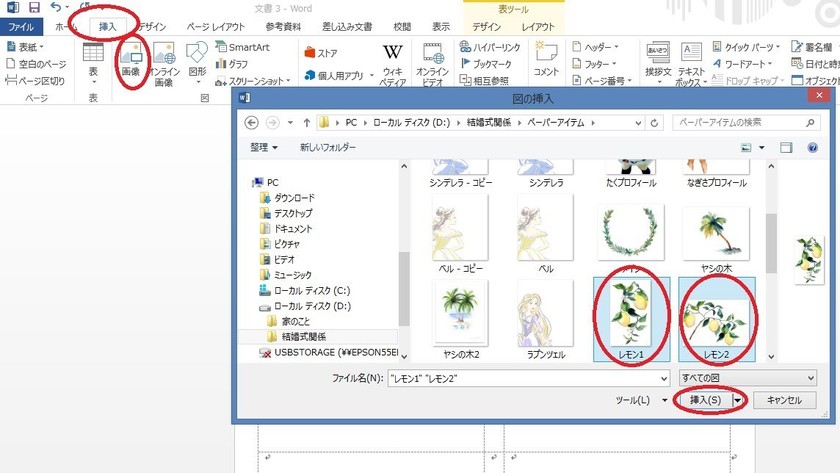
Task: Insert a ページ区切り
Action: point(35,80)
